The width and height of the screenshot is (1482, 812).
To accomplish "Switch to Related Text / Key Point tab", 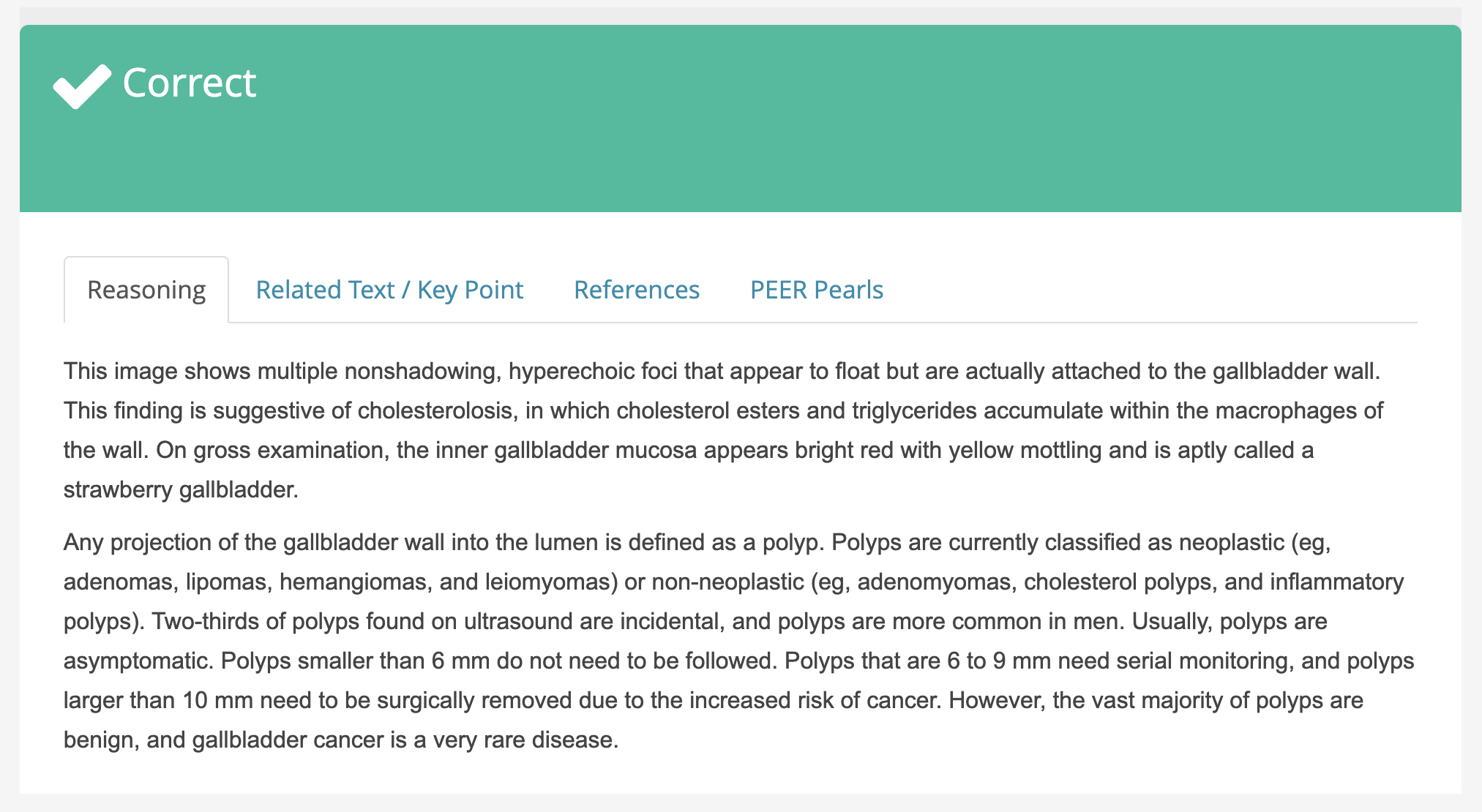I will pos(389,290).
